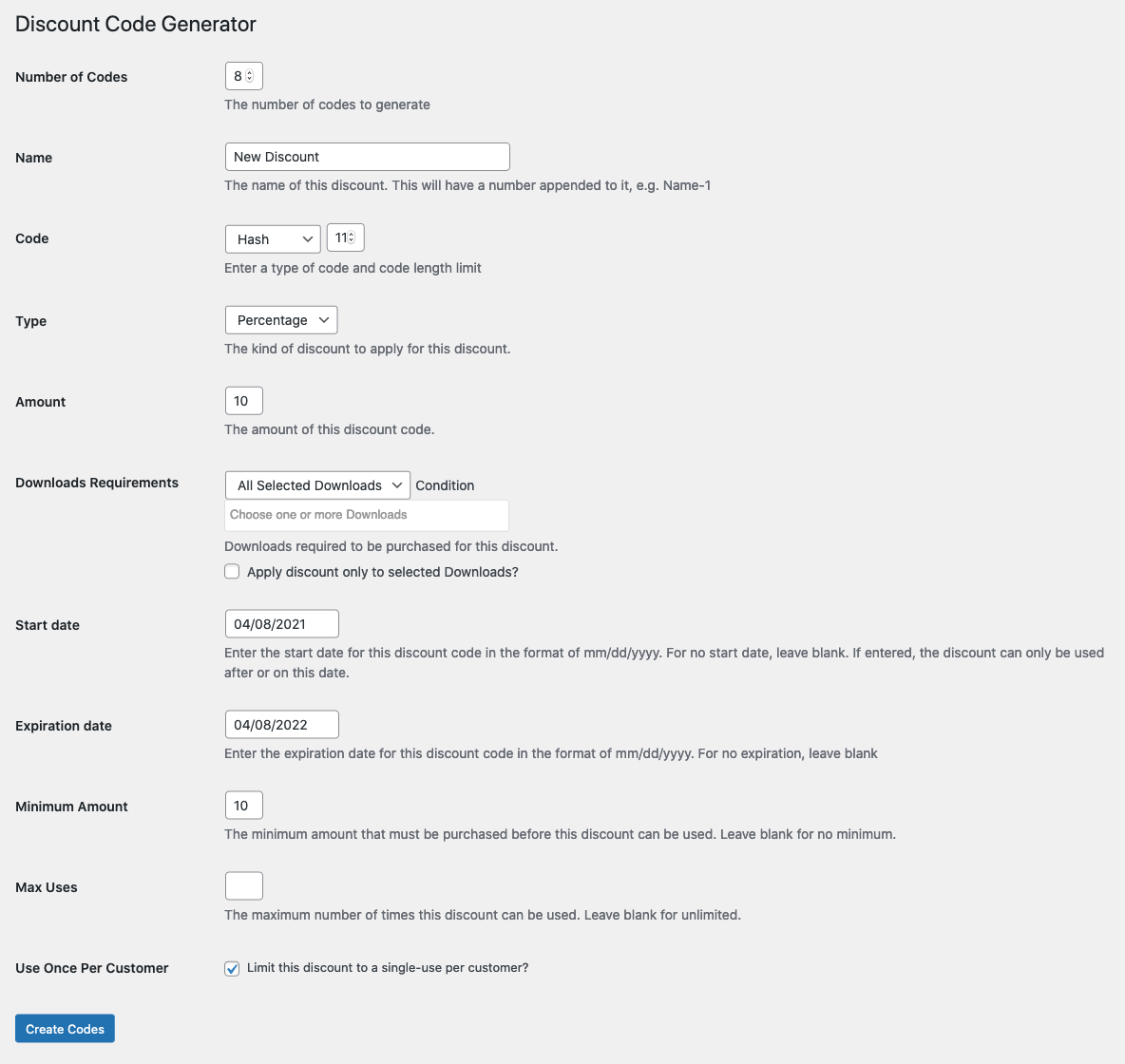Screen dimensions: 1125x1064
Task: Focus the Amount input field
Action: coord(243,401)
